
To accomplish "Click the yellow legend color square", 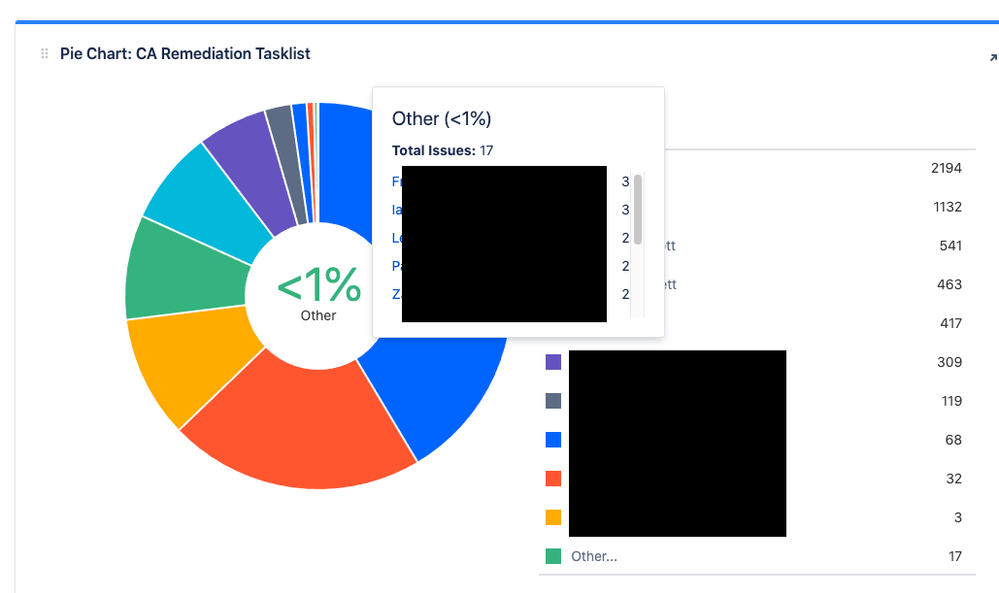I will pos(551,517).
